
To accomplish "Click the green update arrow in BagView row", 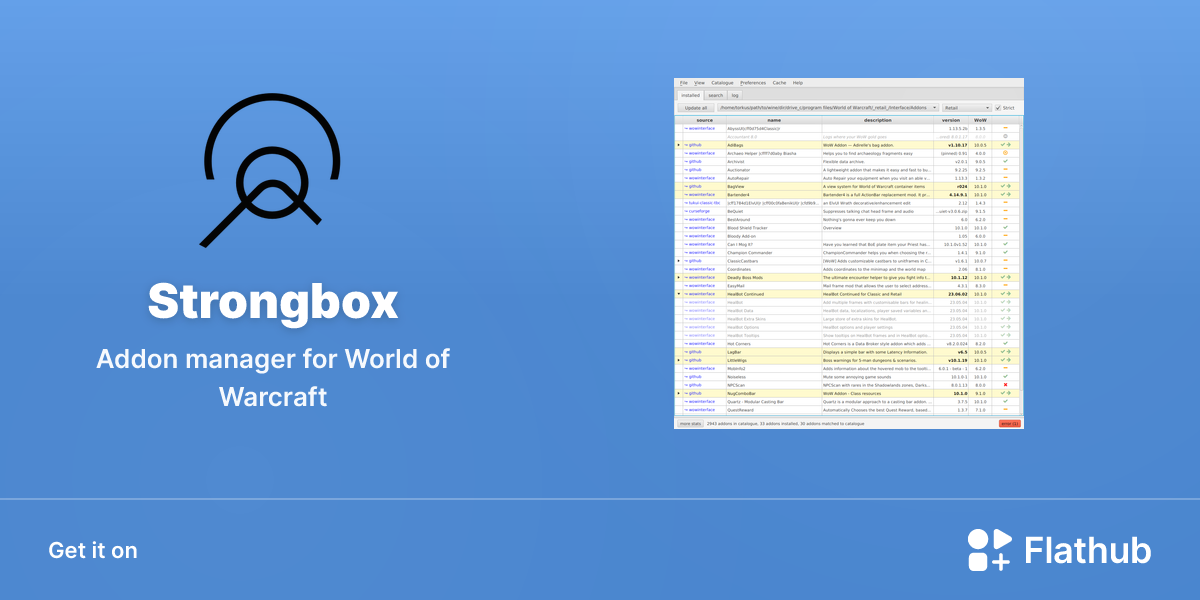I will [x=1009, y=186].
